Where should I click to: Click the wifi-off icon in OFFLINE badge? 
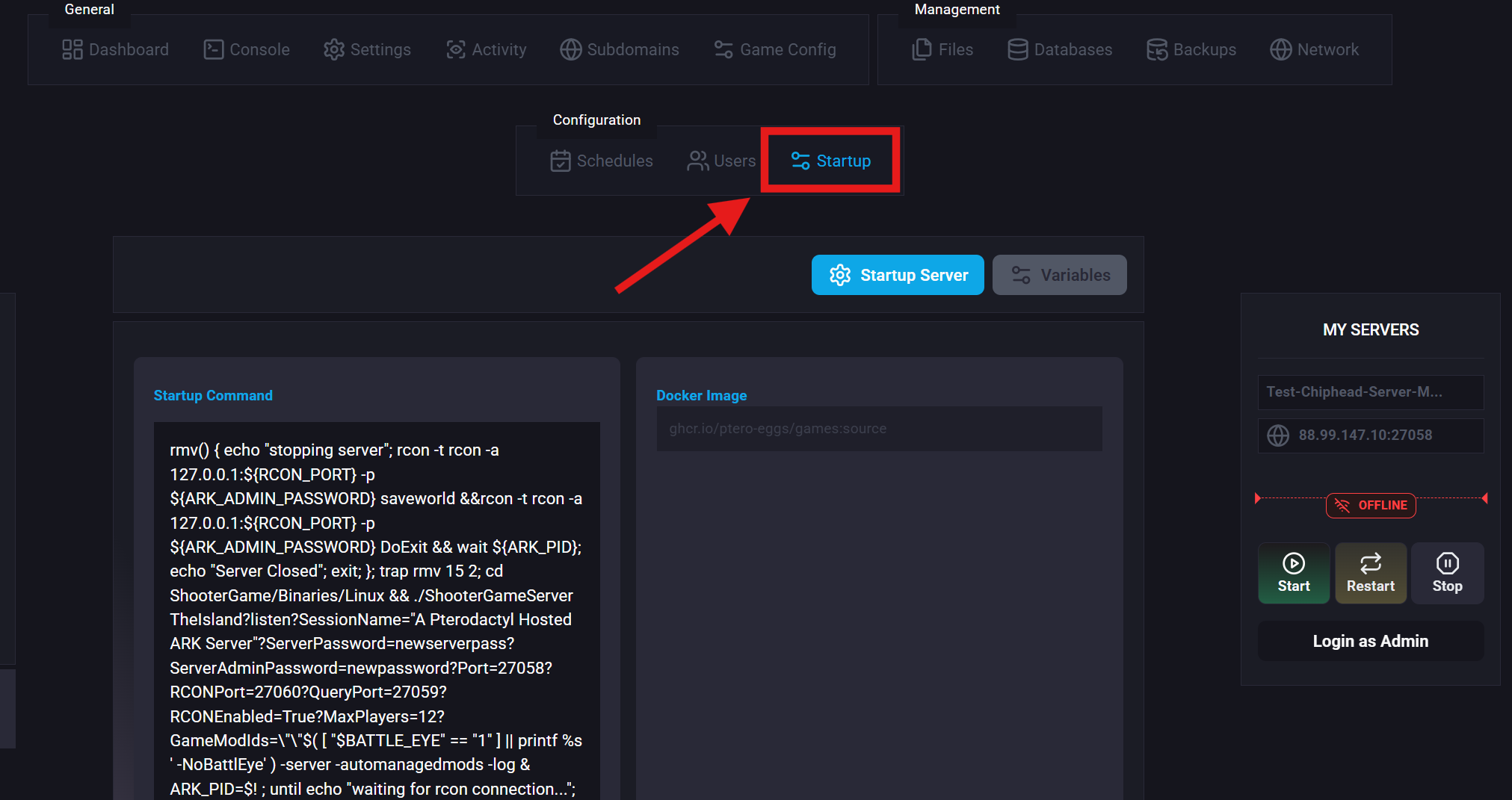1342,506
